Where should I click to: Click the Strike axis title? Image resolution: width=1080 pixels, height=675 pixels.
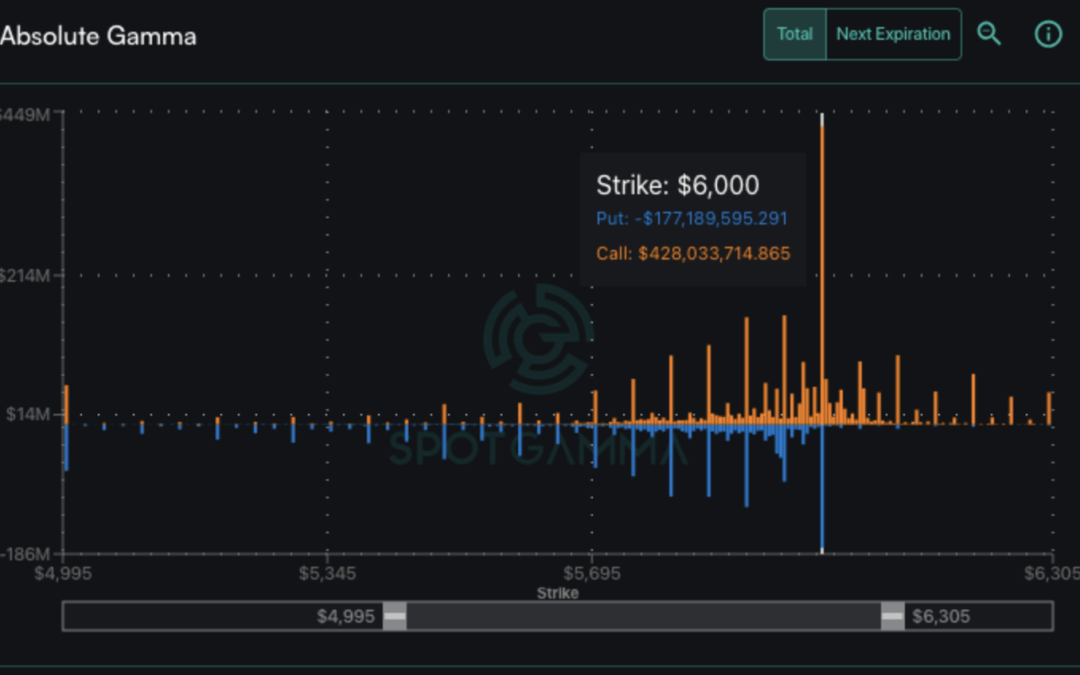(x=558, y=593)
